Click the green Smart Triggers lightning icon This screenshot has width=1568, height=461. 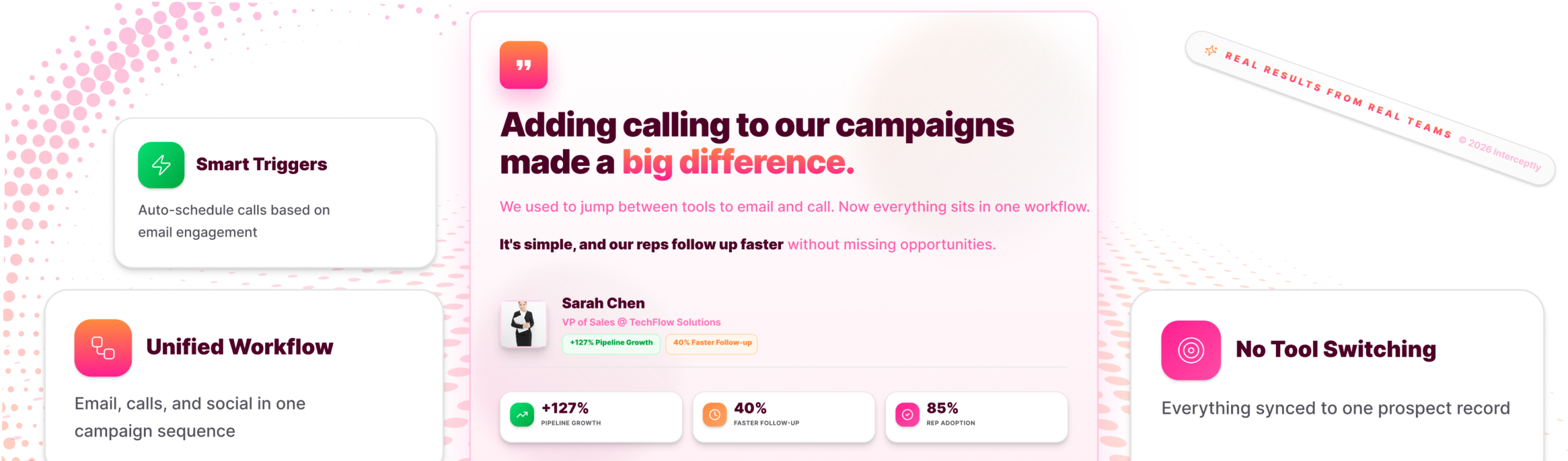click(161, 165)
